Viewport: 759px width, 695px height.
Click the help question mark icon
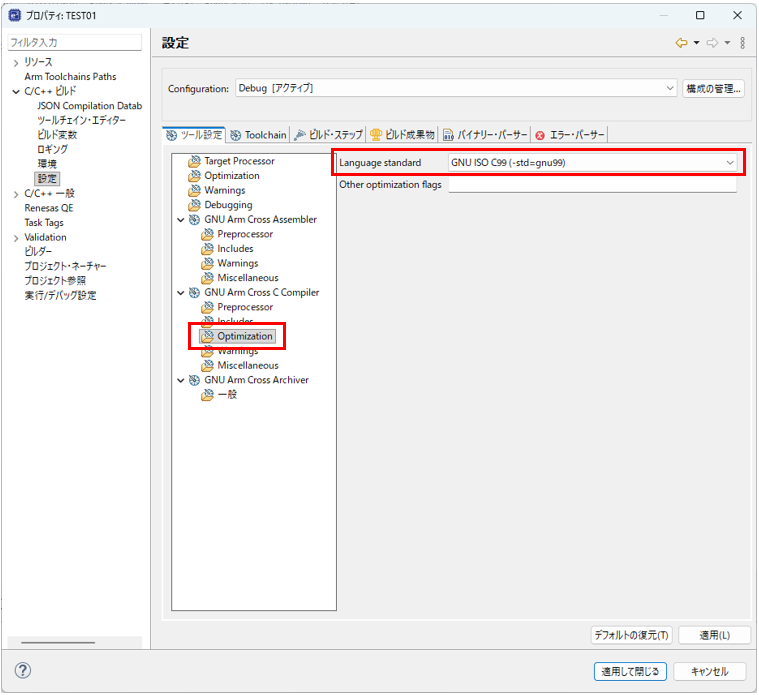pos(23,671)
